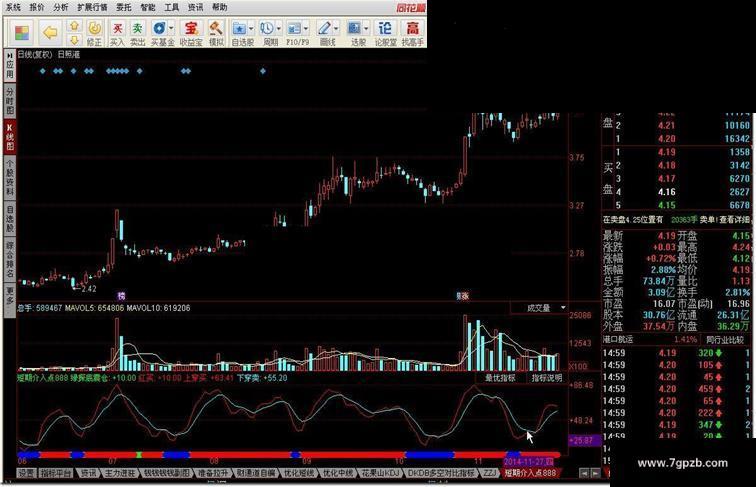Select the 优化中线 indicator tab
This screenshot has height=487, width=756.
[x=337, y=473]
